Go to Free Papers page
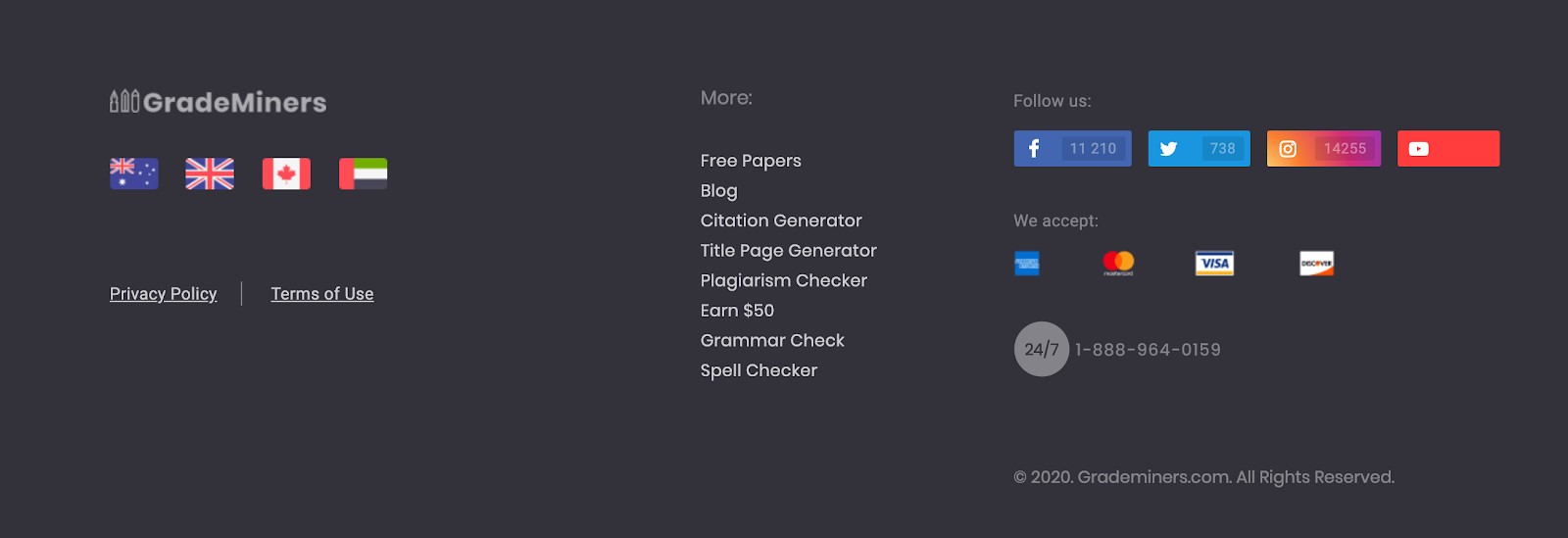The width and height of the screenshot is (1568, 538). point(751,161)
